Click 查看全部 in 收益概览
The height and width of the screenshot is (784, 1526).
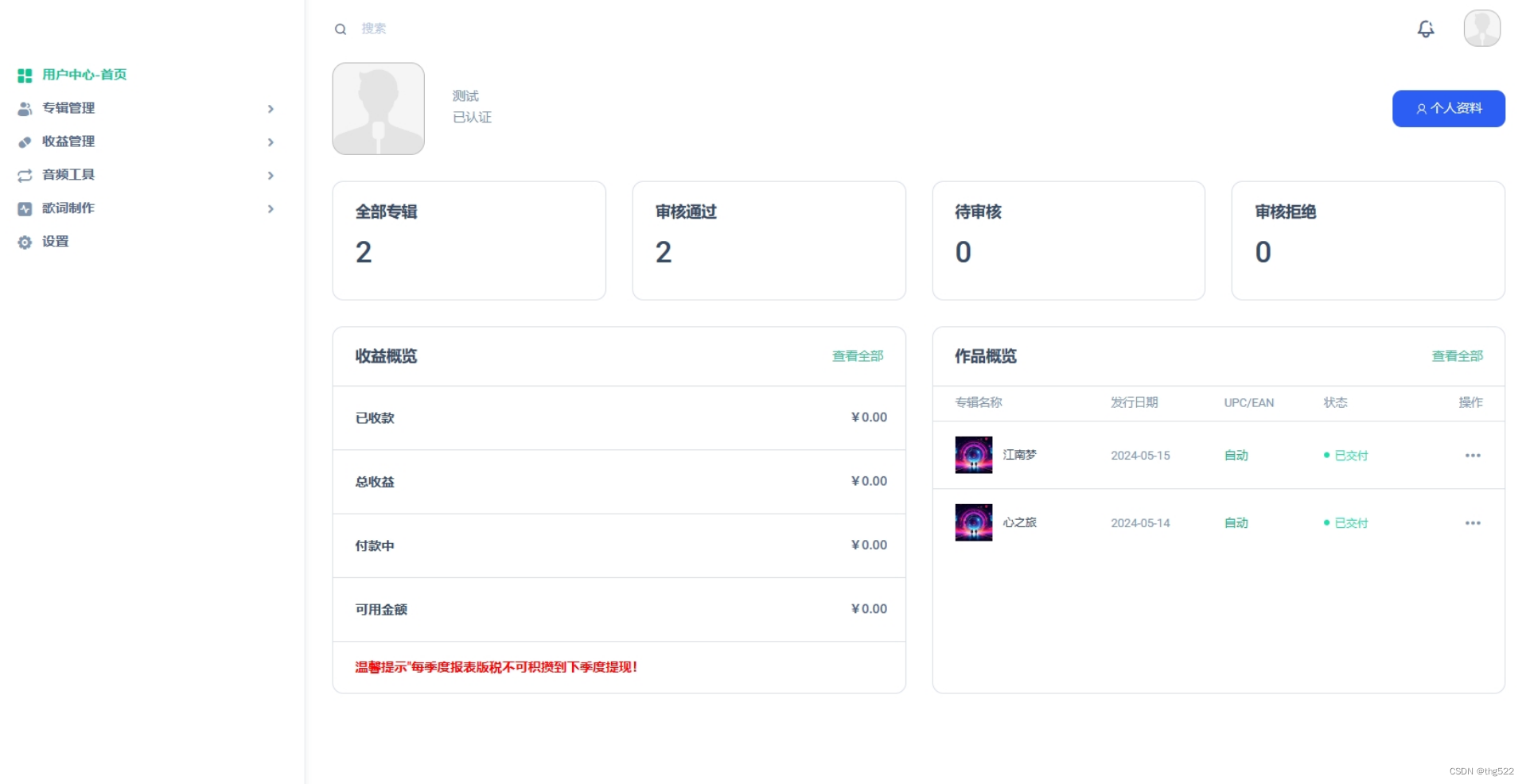tap(857, 356)
